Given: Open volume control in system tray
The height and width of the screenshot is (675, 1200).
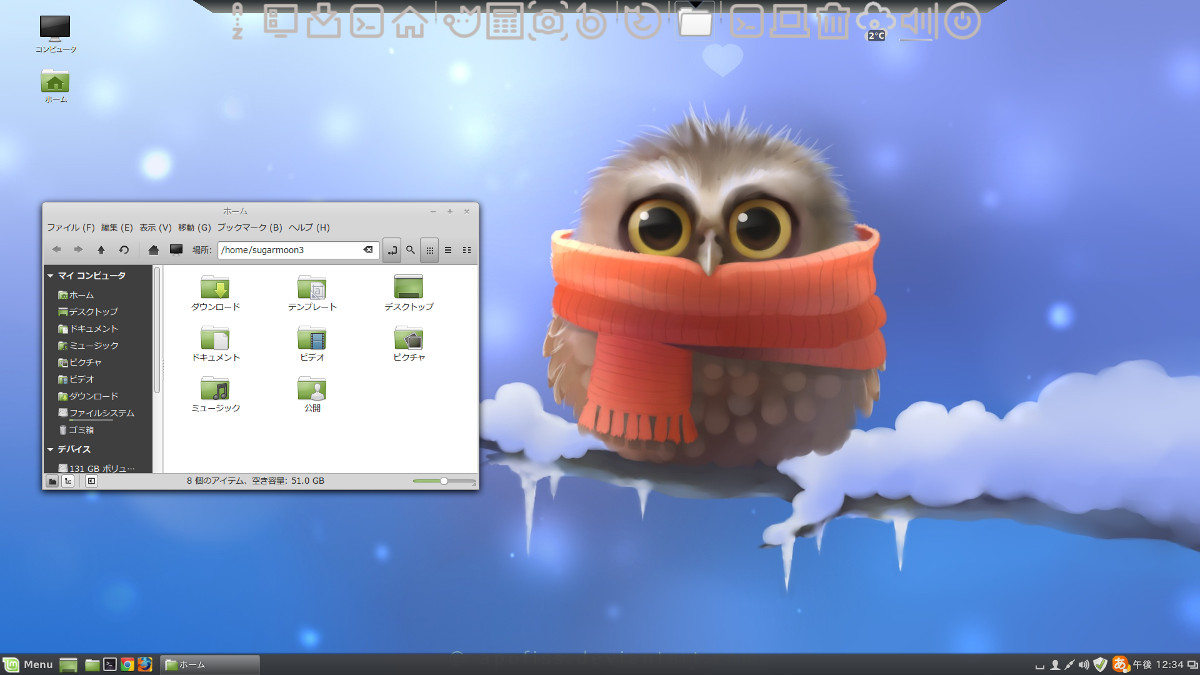Looking at the screenshot, I should [1084, 665].
